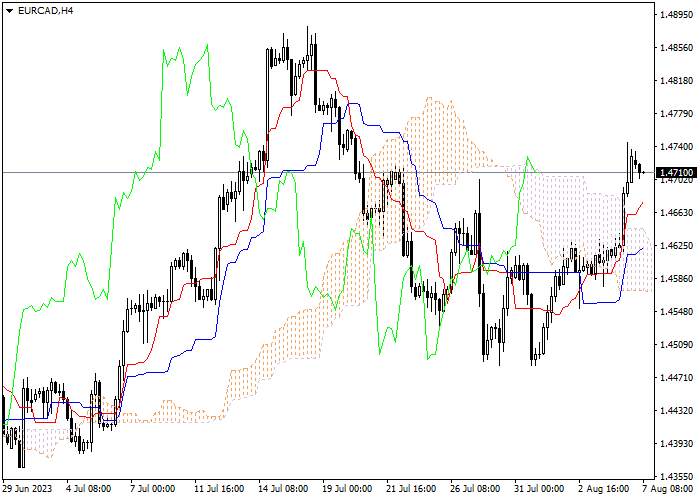Image resolution: width=700 pixels, height=500 pixels.
Task: Select price scale value 1.44710
Action: pos(676,378)
